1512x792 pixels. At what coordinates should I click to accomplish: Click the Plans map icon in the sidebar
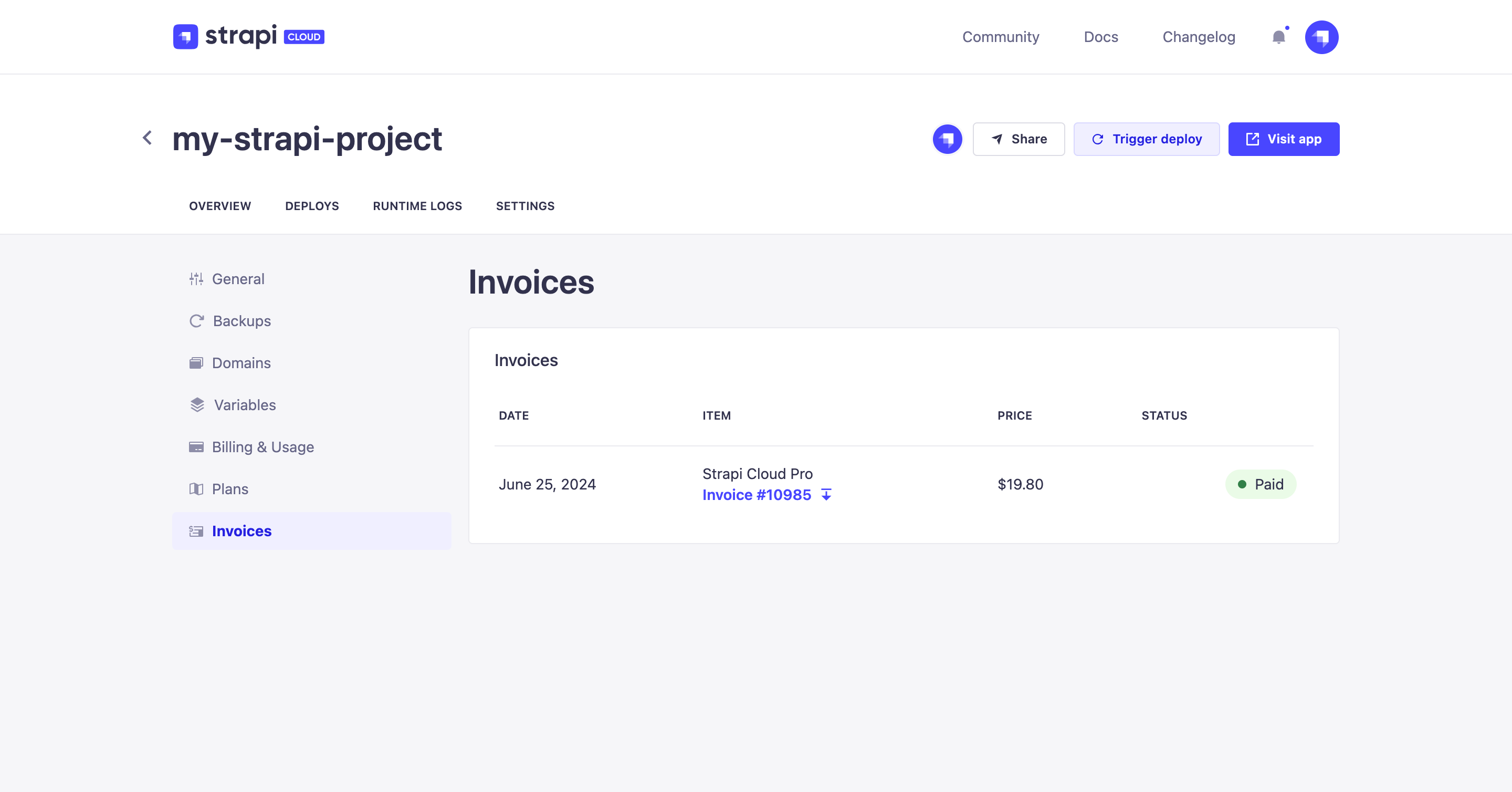point(196,488)
